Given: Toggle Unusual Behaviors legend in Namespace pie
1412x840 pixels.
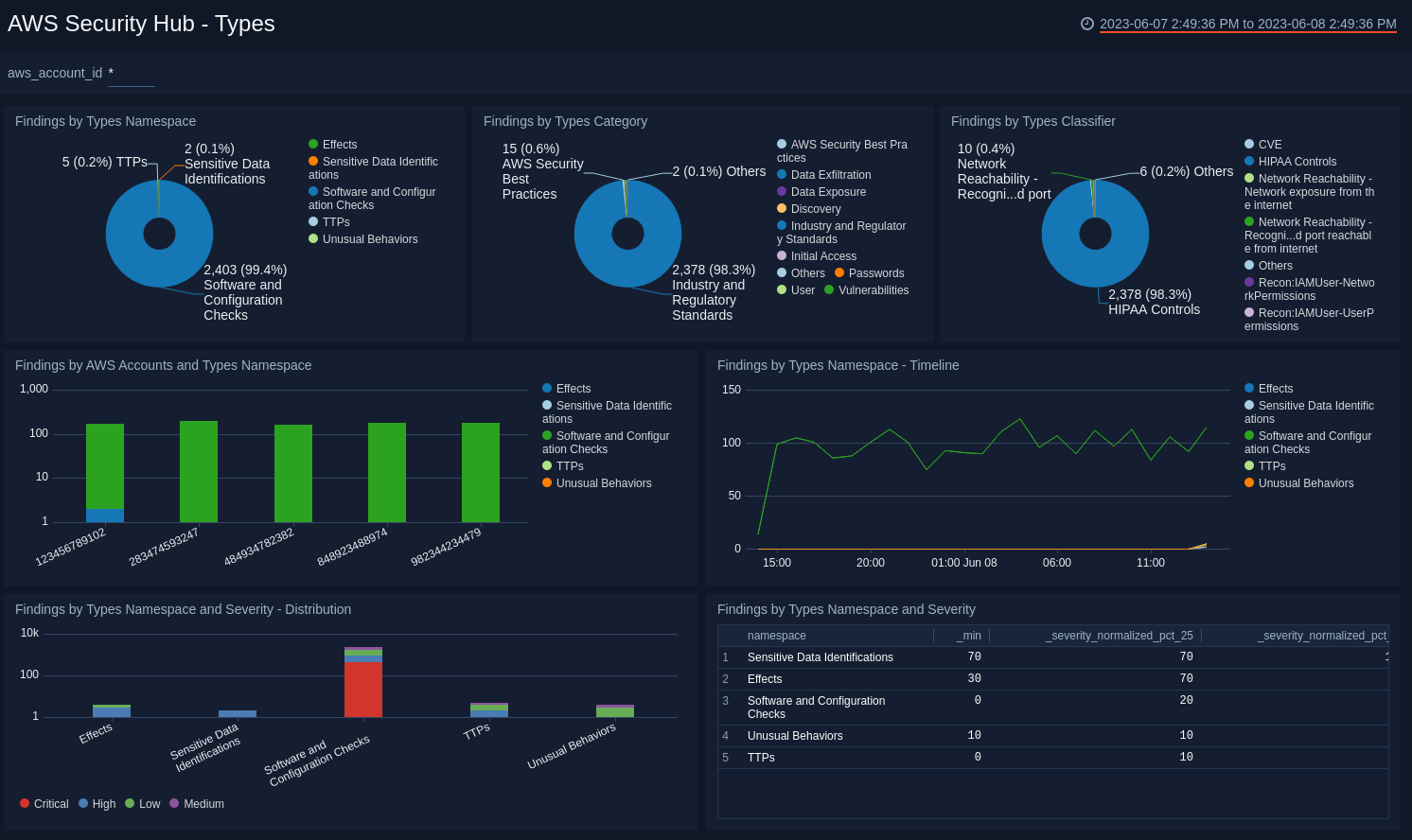Looking at the screenshot, I should (363, 239).
